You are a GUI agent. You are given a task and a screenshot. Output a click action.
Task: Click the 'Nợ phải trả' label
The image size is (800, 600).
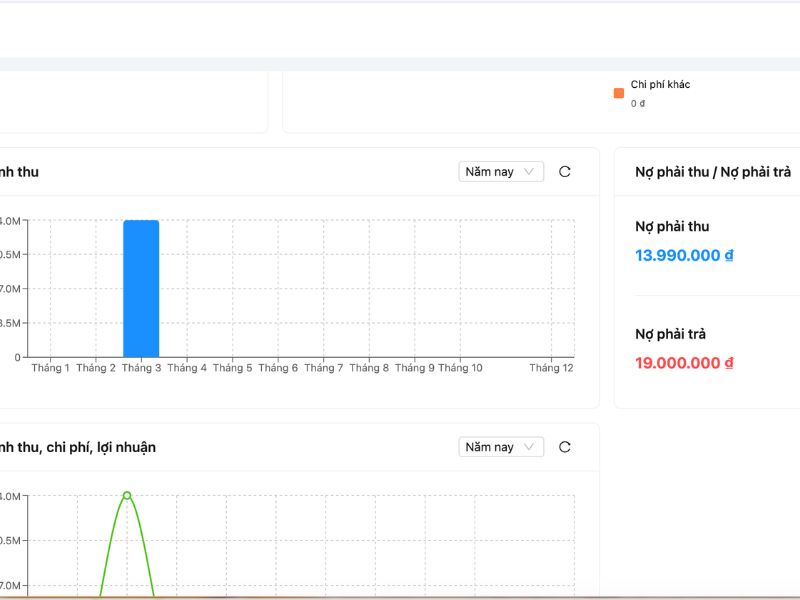670,335
